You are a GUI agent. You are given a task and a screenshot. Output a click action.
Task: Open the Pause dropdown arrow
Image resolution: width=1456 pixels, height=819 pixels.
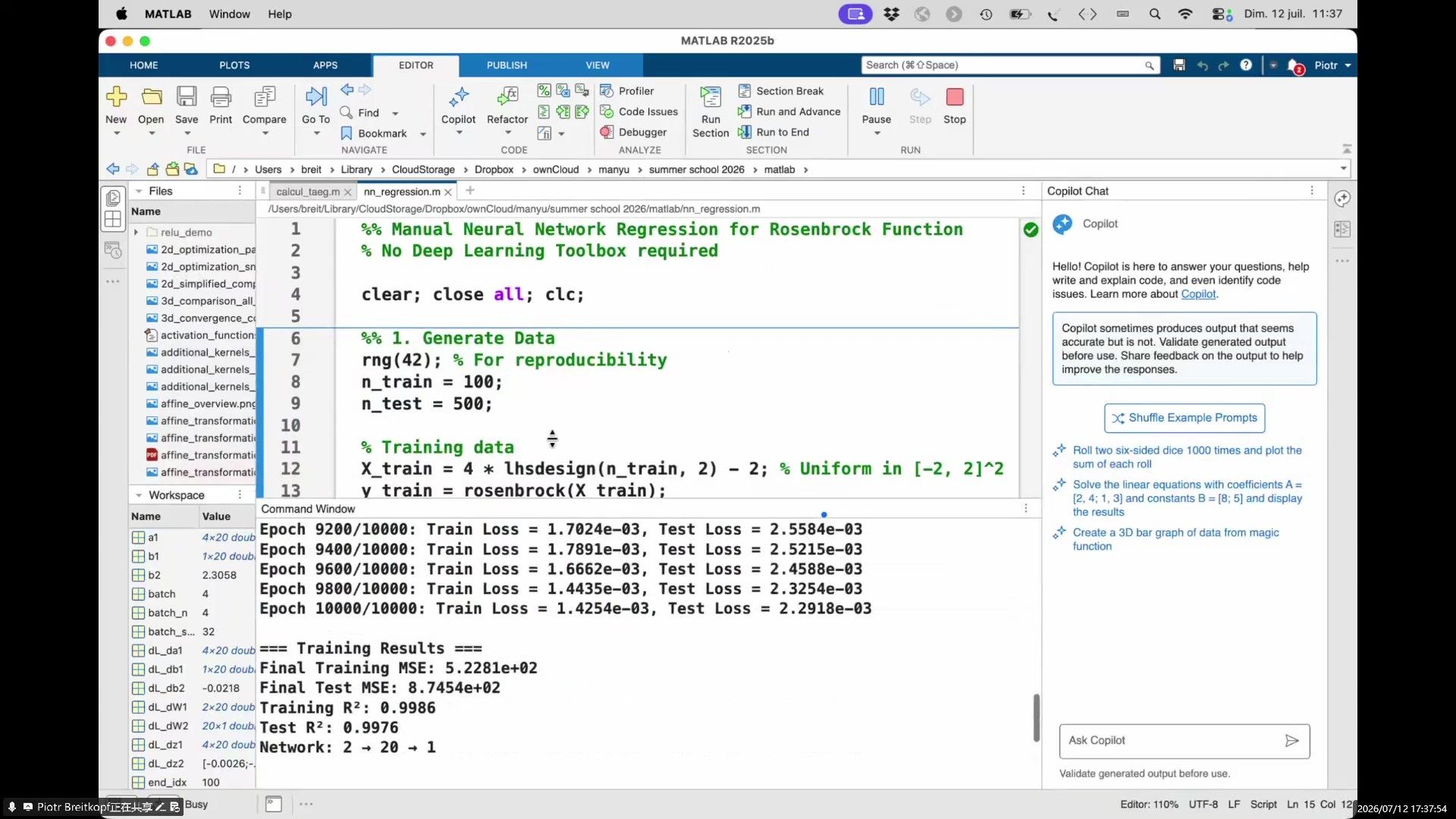click(877, 133)
